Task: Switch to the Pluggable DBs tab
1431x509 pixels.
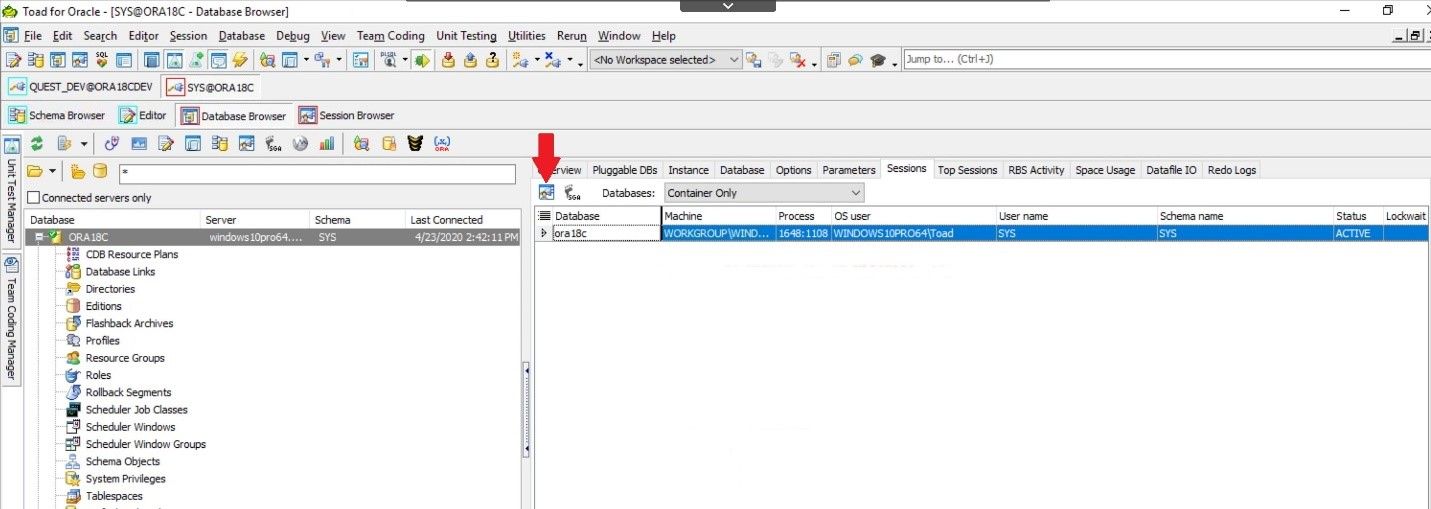Action: 625,170
